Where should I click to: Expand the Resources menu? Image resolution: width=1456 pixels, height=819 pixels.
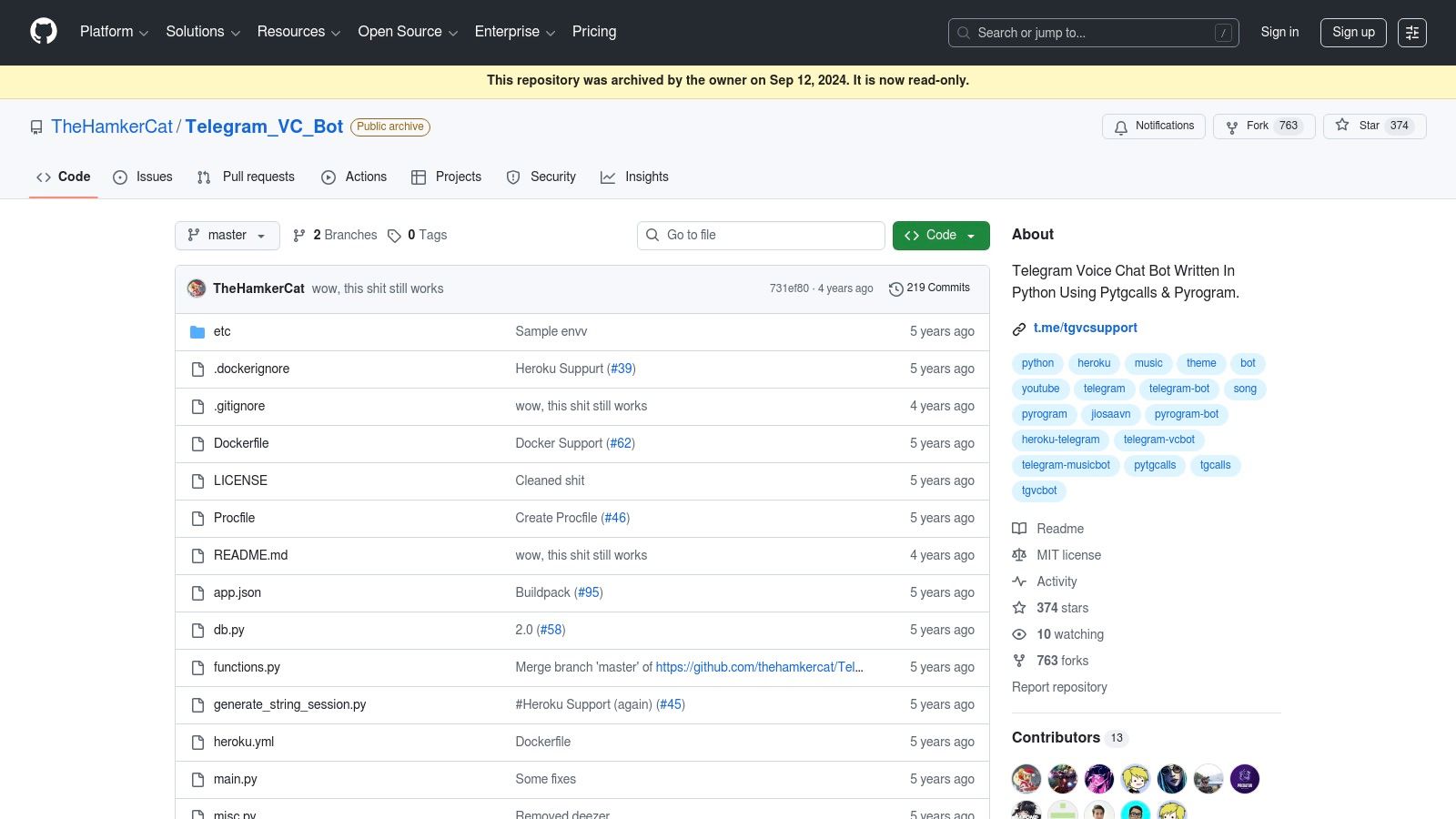298,32
